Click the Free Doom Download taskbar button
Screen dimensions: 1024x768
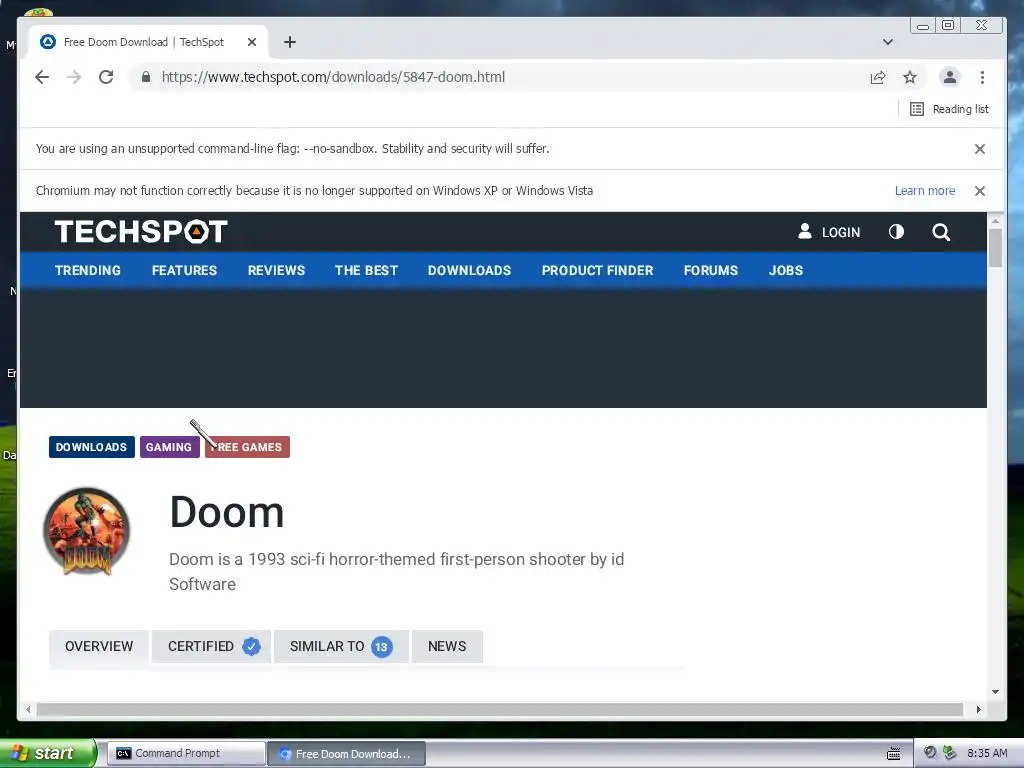click(x=347, y=754)
